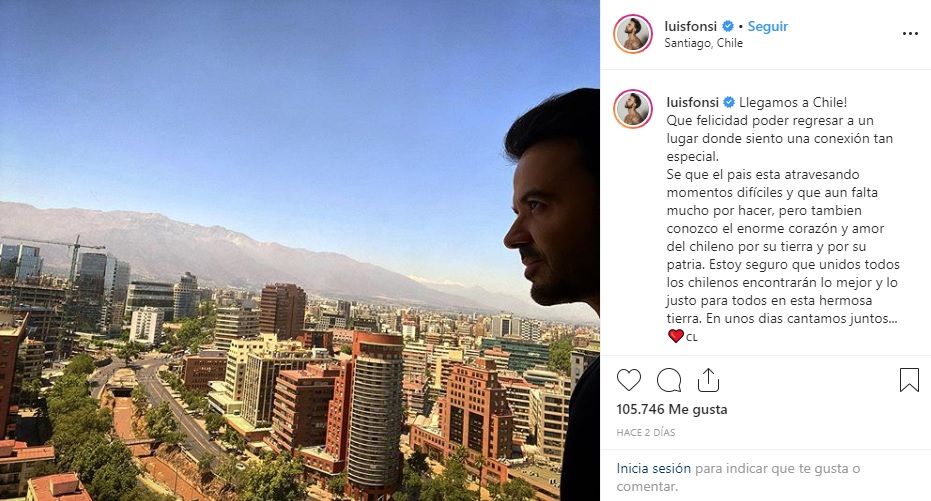This screenshot has width=931, height=501.
Task: View the 105.746 Me gusta likes list
Action: [672, 409]
